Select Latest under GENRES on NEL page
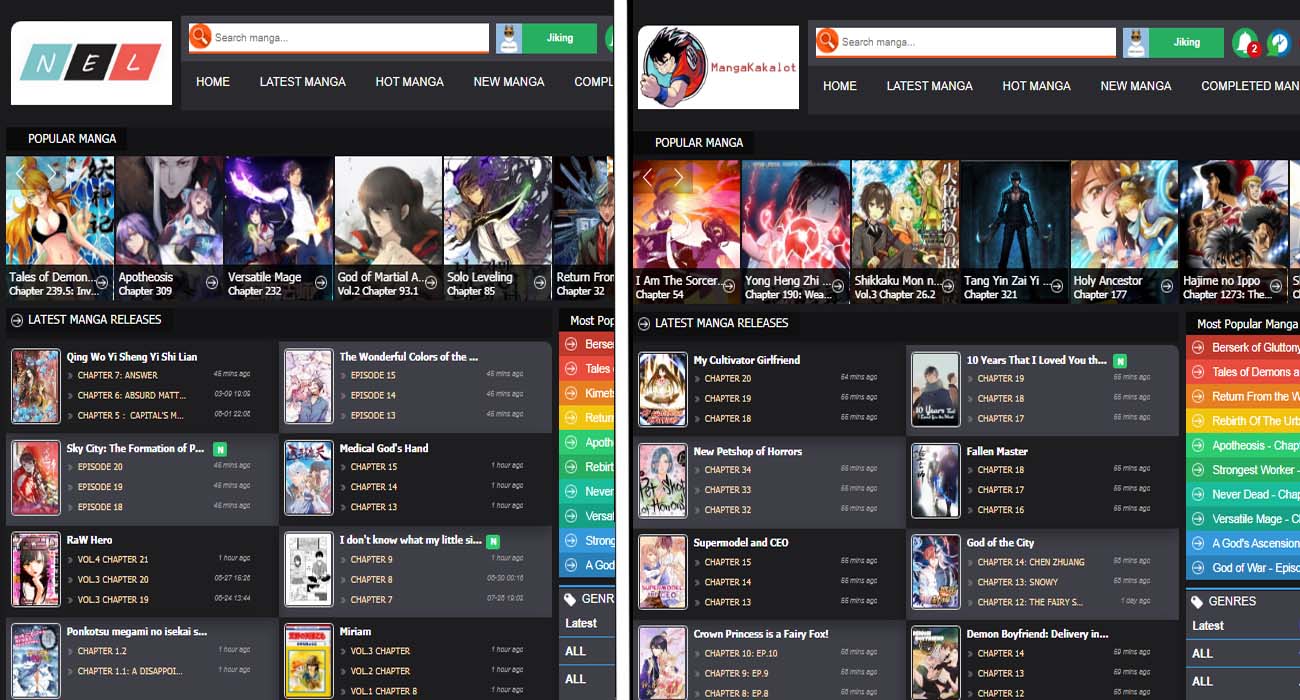Screen dimensions: 1300x700 [x=581, y=623]
